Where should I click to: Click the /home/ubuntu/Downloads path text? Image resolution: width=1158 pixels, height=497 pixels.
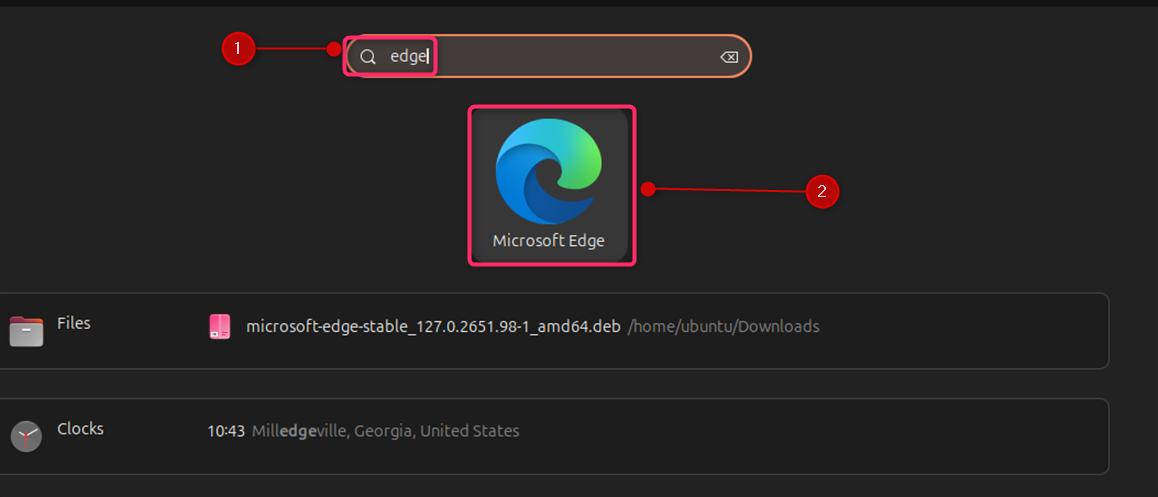point(723,327)
